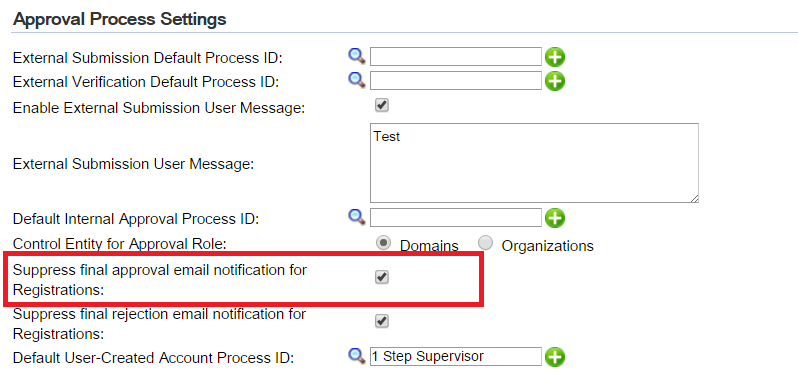Select the Domains radio button

click(x=383, y=243)
